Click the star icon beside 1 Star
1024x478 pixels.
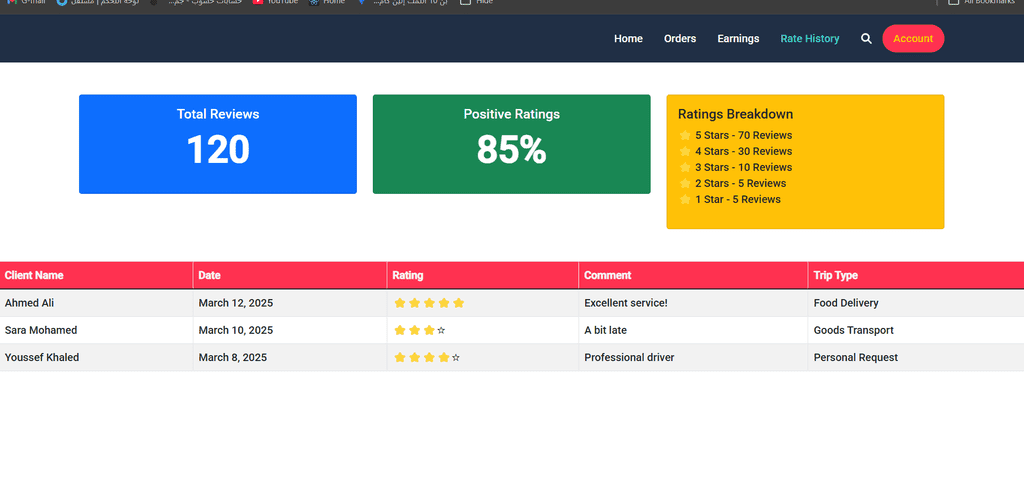tap(685, 199)
